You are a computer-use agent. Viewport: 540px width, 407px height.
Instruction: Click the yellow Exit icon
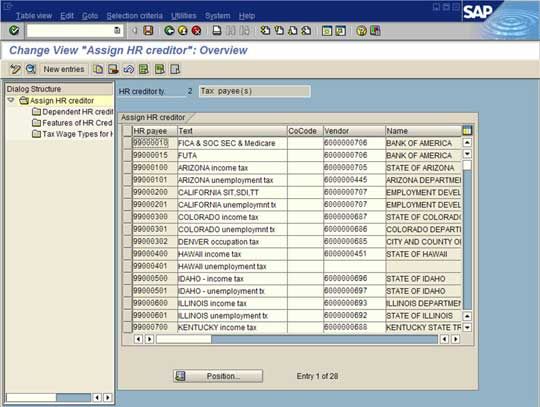tap(183, 31)
